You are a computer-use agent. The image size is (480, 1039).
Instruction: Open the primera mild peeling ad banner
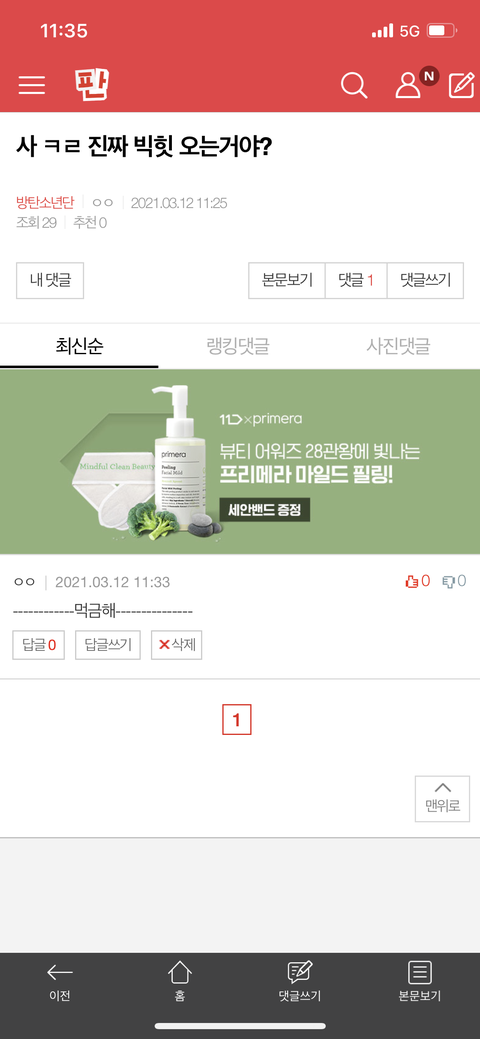pos(240,462)
